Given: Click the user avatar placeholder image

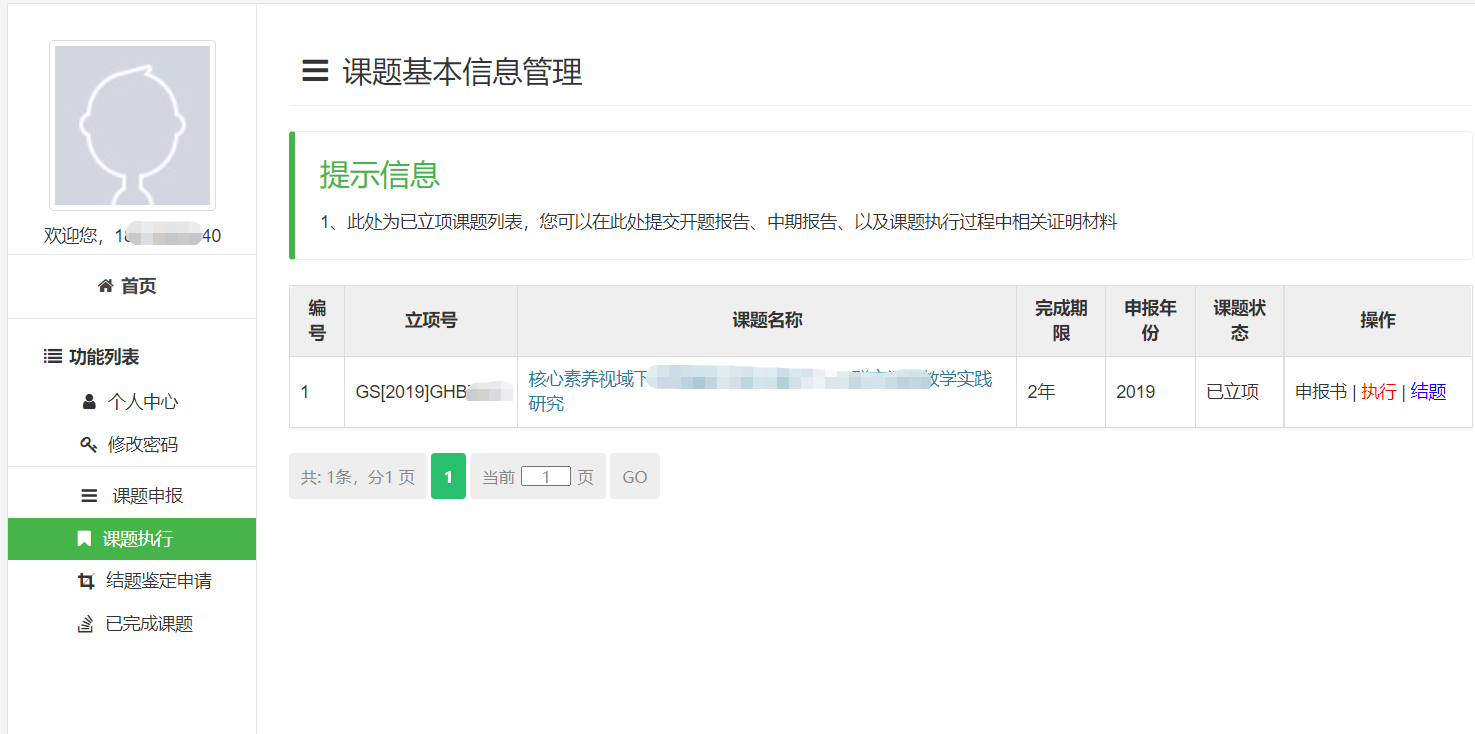Looking at the screenshot, I should click(x=132, y=126).
